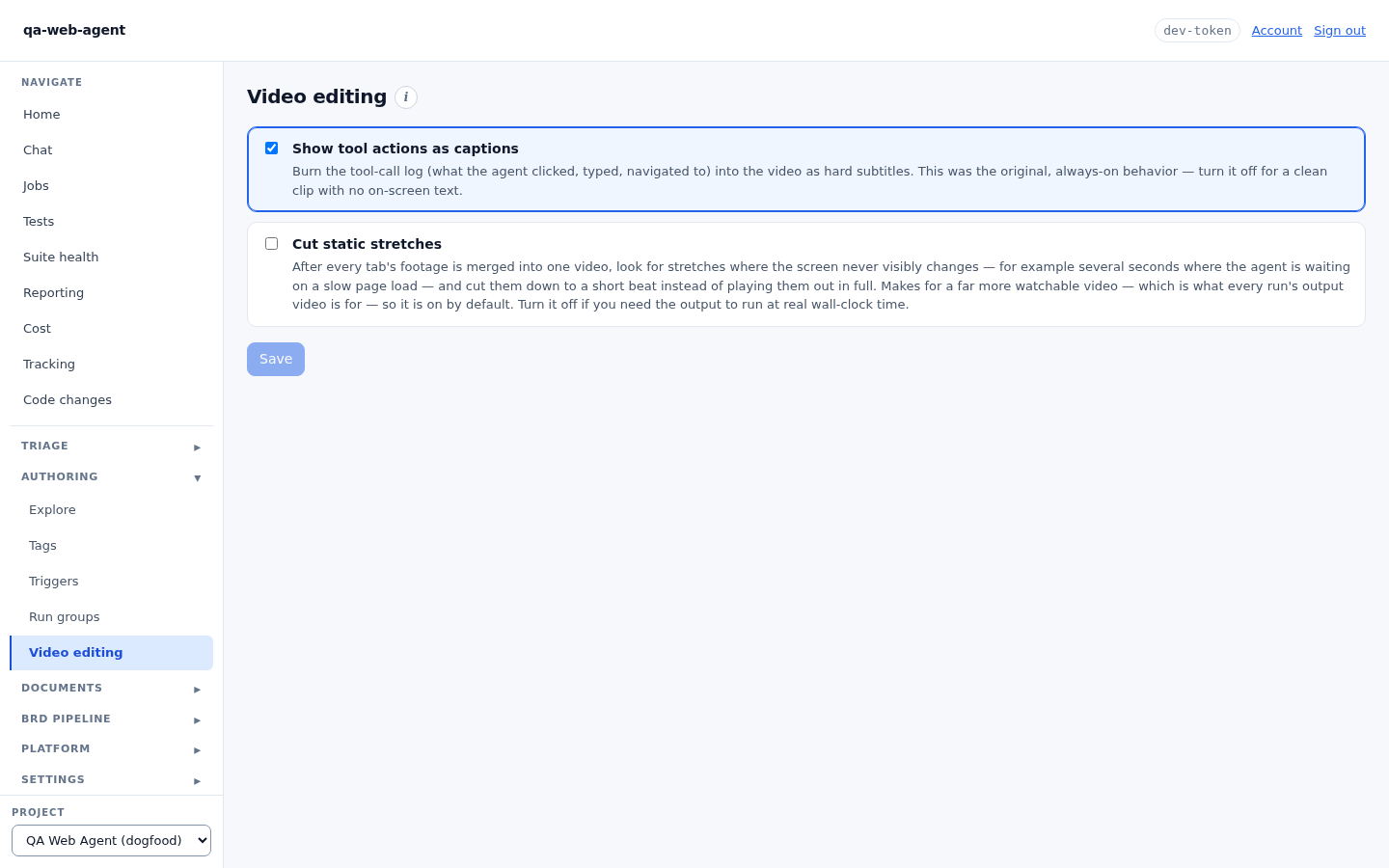Image resolution: width=1389 pixels, height=868 pixels.
Task: Open Explore under Authoring
Action: (111, 509)
